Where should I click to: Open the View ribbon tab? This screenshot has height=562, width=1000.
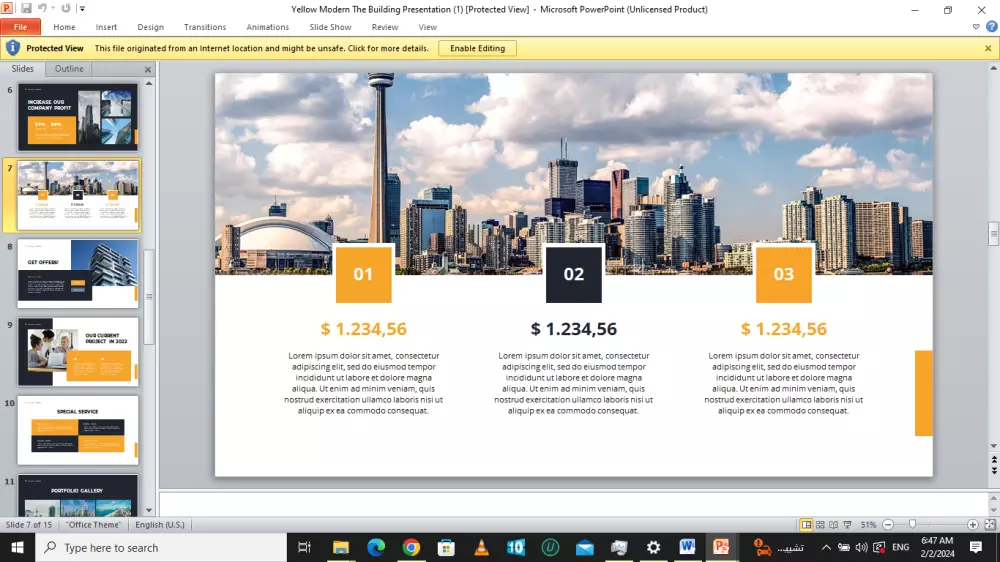(428, 27)
